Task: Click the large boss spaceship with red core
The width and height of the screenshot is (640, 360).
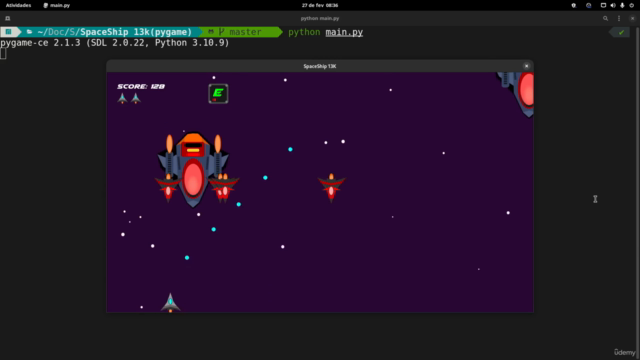Action: 193,169
